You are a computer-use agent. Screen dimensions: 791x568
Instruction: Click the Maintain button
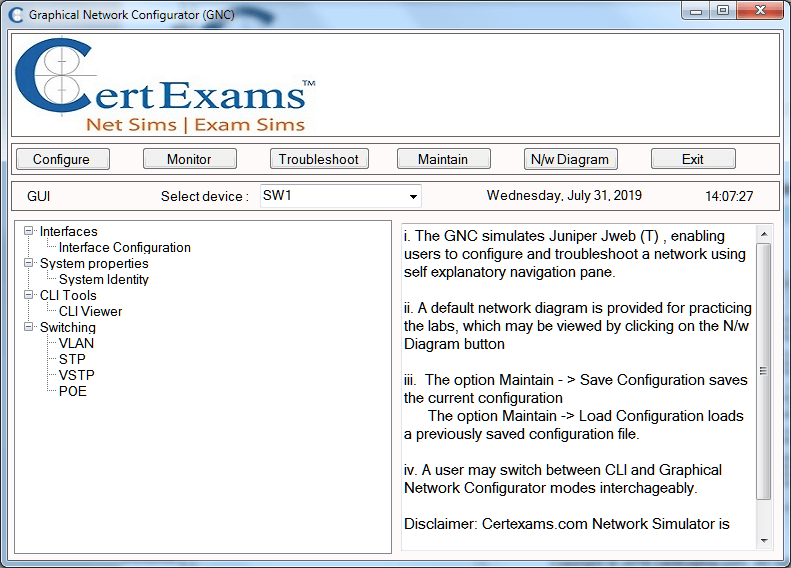(442, 159)
